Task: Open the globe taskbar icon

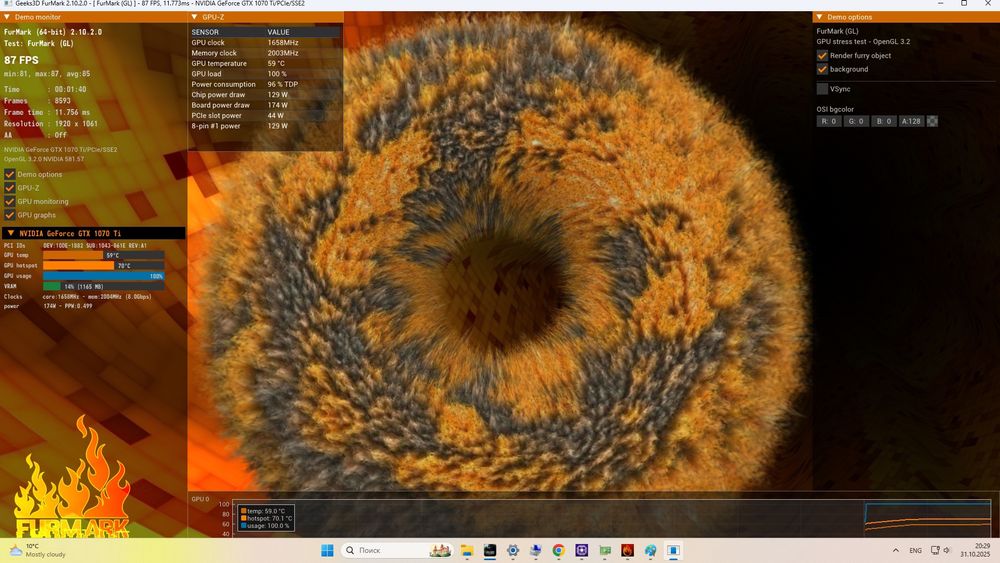Action: (651, 550)
